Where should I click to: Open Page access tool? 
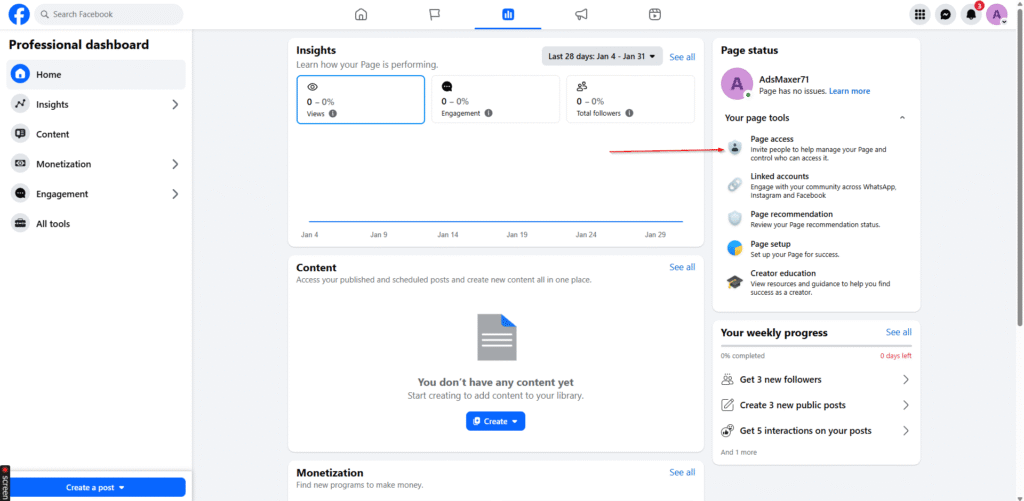[772, 139]
